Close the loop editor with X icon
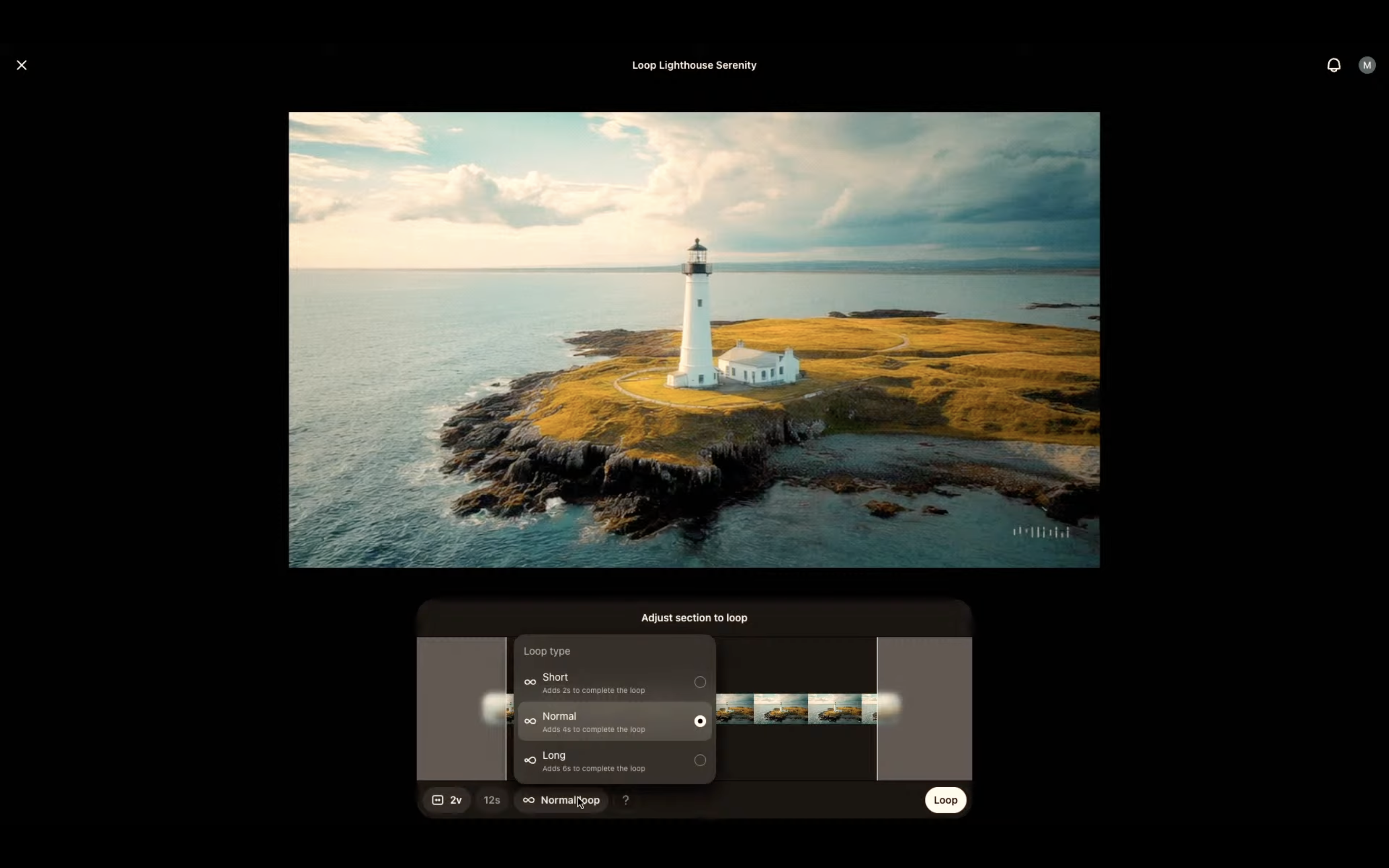1389x868 pixels. (x=22, y=65)
